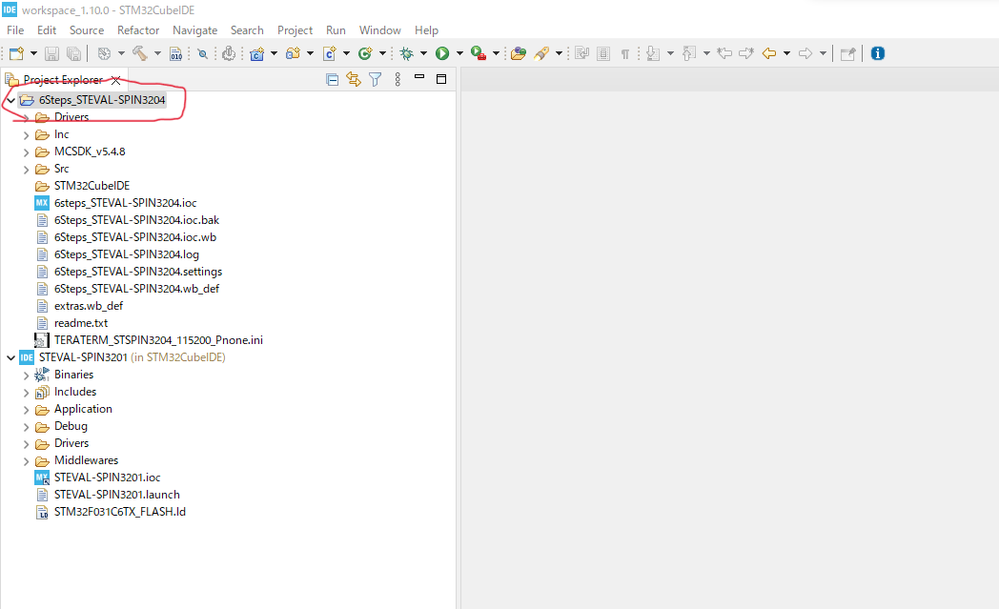The width and height of the screenshot is (999, 609).
Task: Click the build configuration manage icon
Action: [104, 54]
